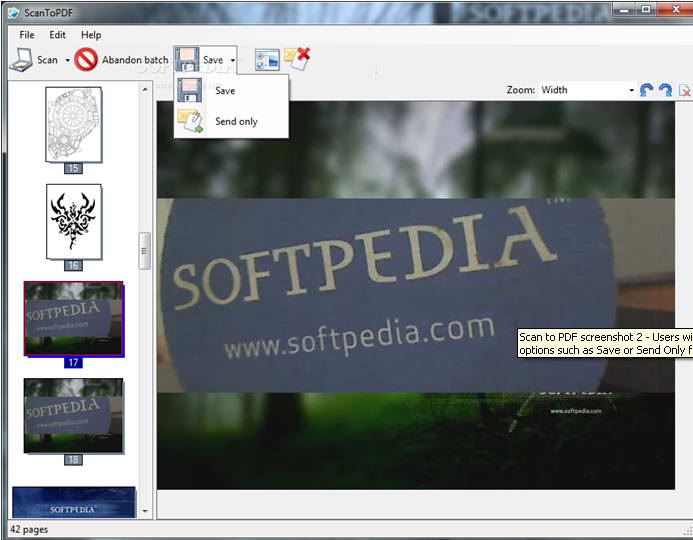693x540 pixels.
Task: Select the partly visible blue Softpedia thumbnail
Action: (74, 502)
